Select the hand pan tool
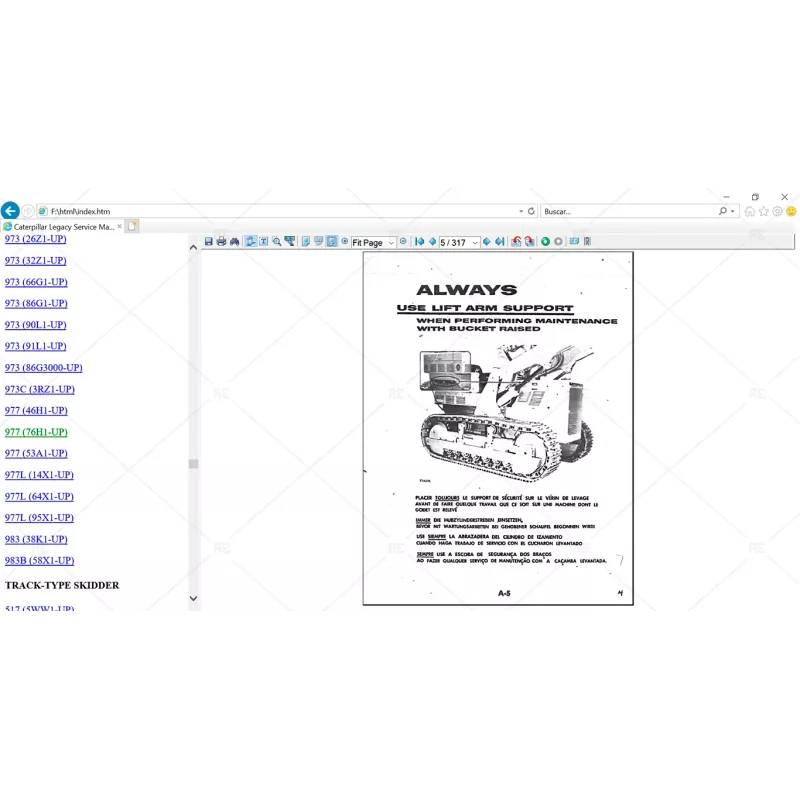800x800 pixels. [251, 242]
